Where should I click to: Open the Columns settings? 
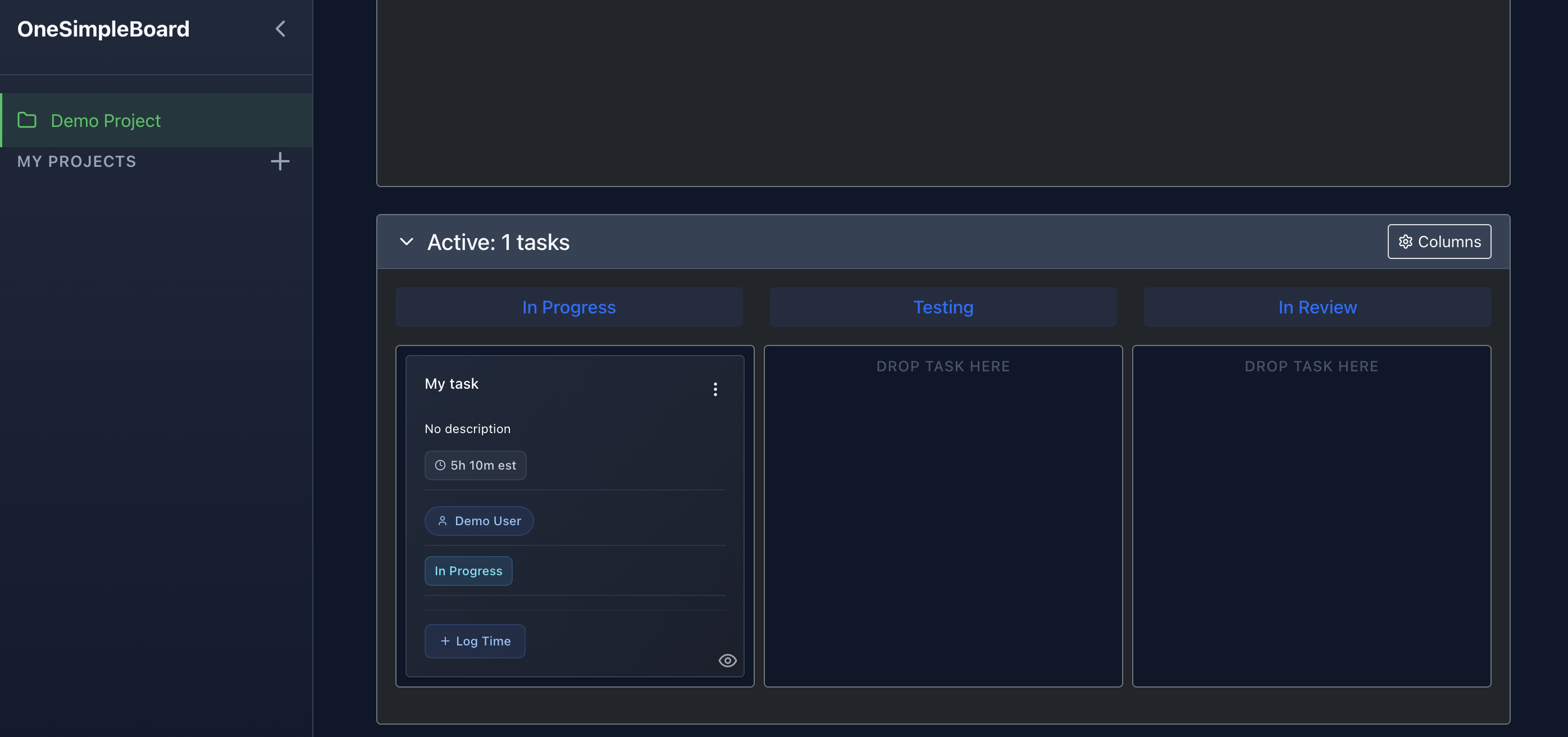[x=1439, y=241]
